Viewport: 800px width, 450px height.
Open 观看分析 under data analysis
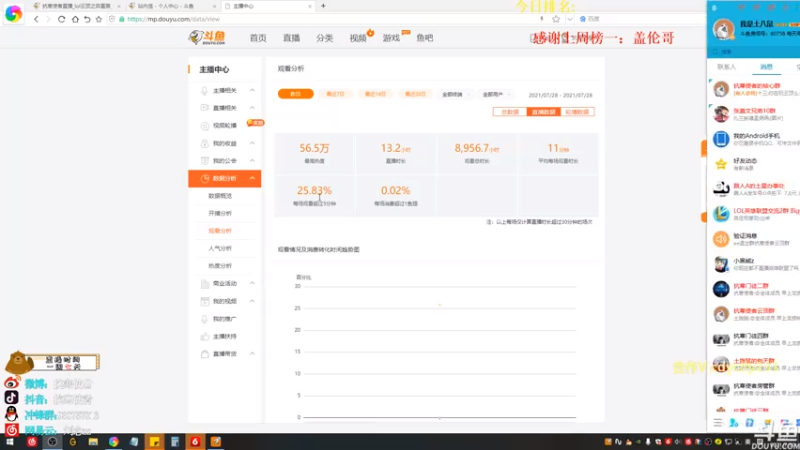(220, 231)
